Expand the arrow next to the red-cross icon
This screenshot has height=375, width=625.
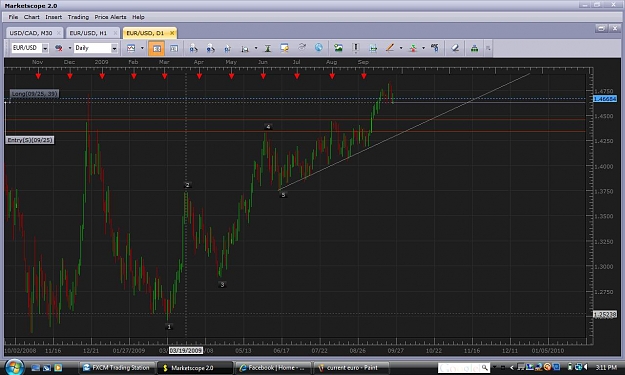(x=70, y=48)
